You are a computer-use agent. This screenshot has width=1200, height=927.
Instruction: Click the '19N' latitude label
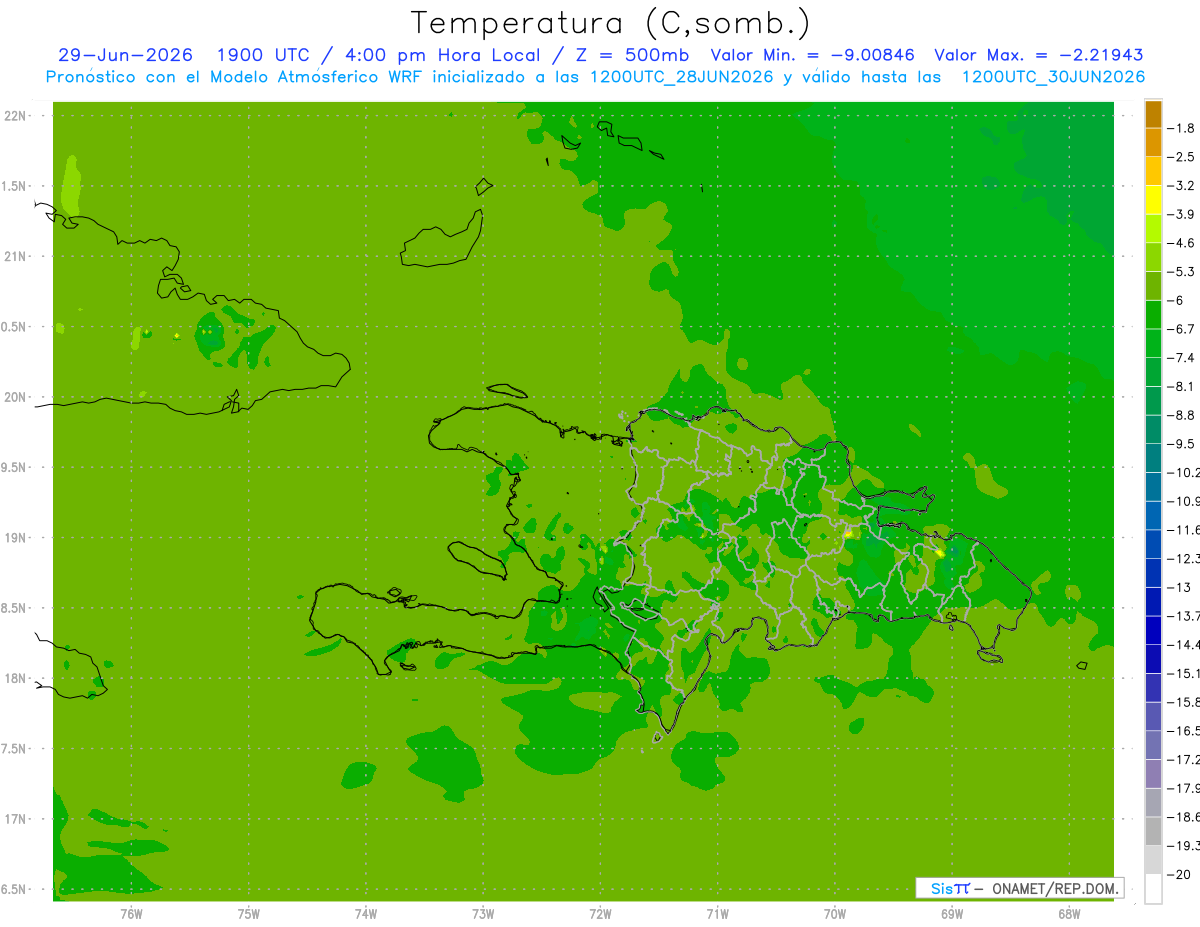[17, 538]
